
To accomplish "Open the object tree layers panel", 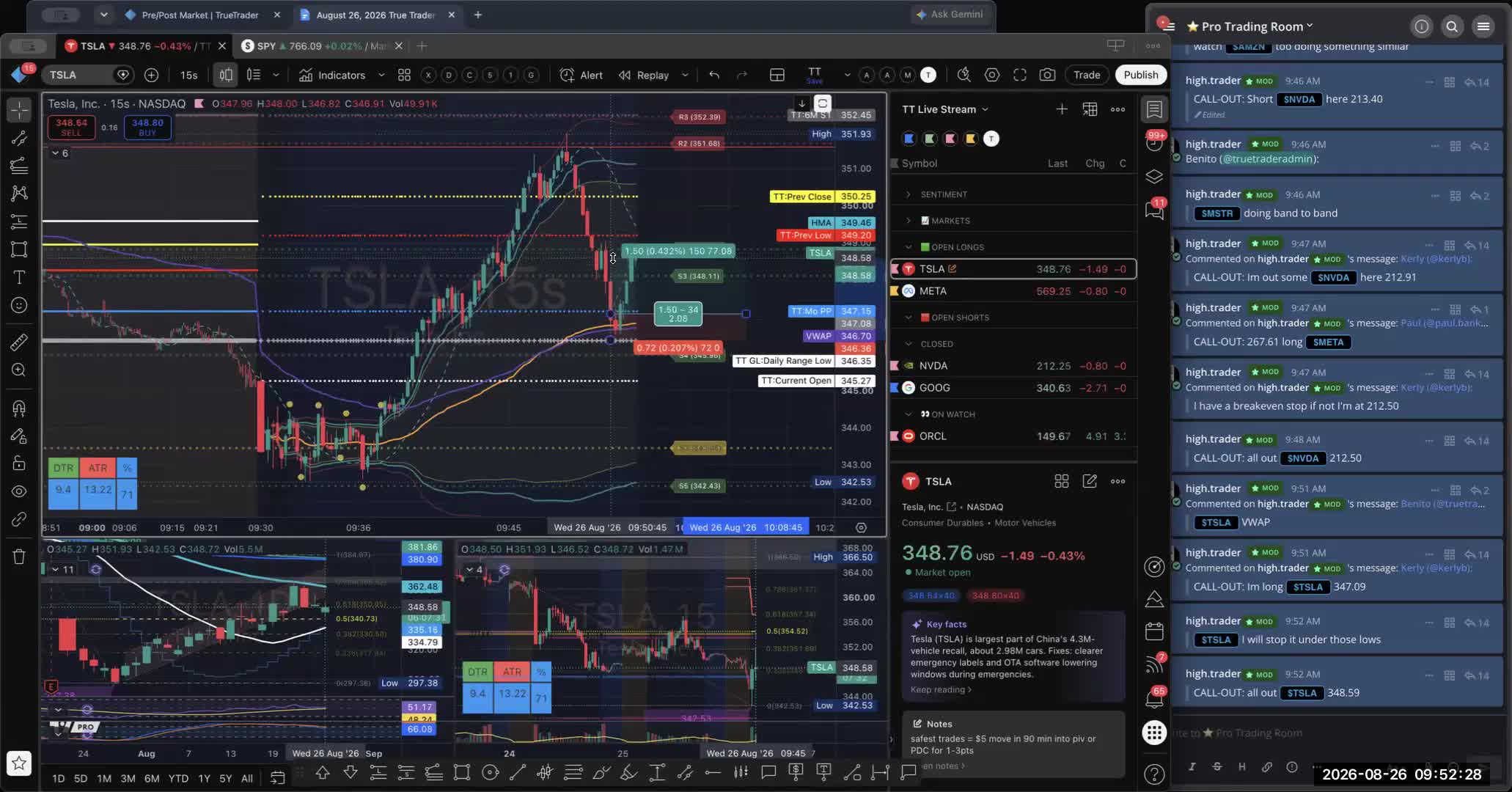I will click(1154, 177).
